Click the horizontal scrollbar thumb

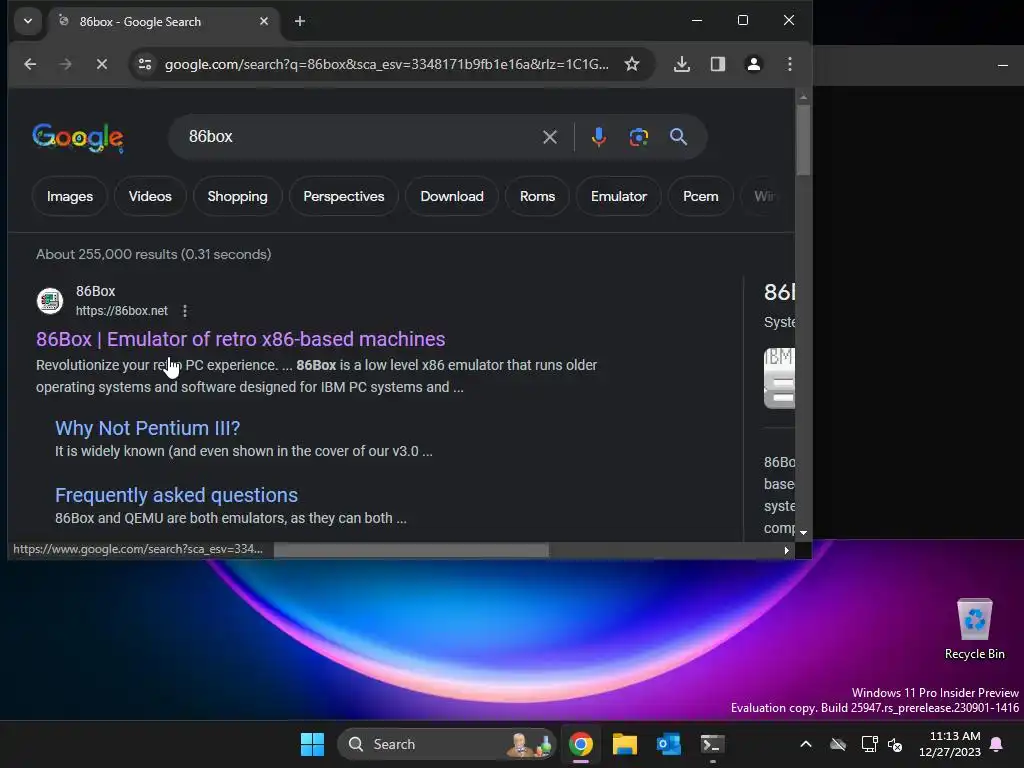click(411, 551)
